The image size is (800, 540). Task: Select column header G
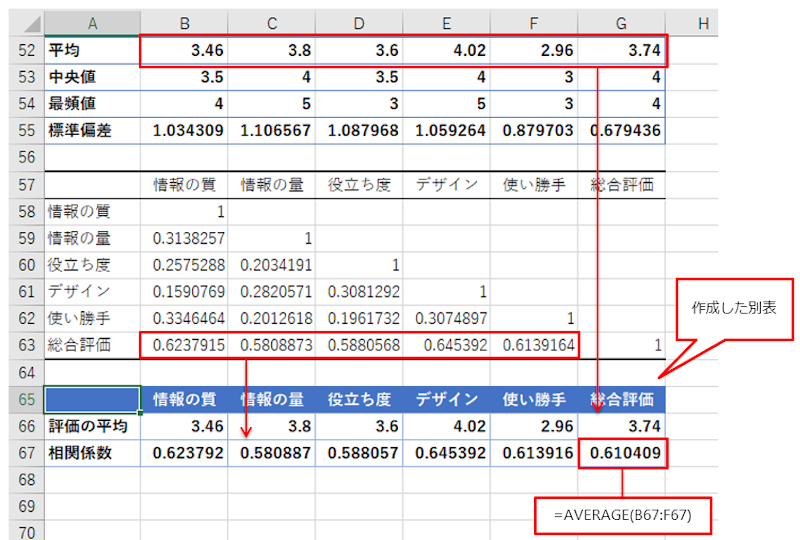621,22
